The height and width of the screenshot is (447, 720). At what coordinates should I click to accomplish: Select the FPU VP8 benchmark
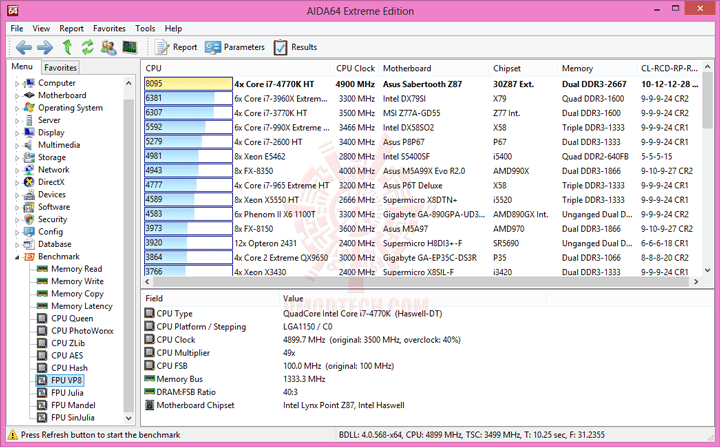pyautogui.click(x=66, y=380)
